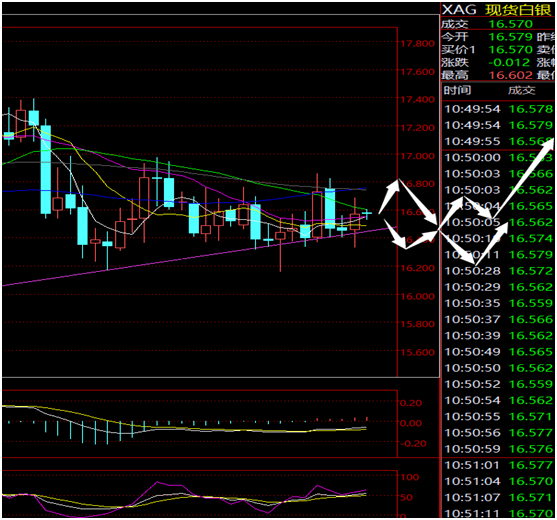
Task: Click the 16.572 price at 10:50:28
Action: point(531,271)
